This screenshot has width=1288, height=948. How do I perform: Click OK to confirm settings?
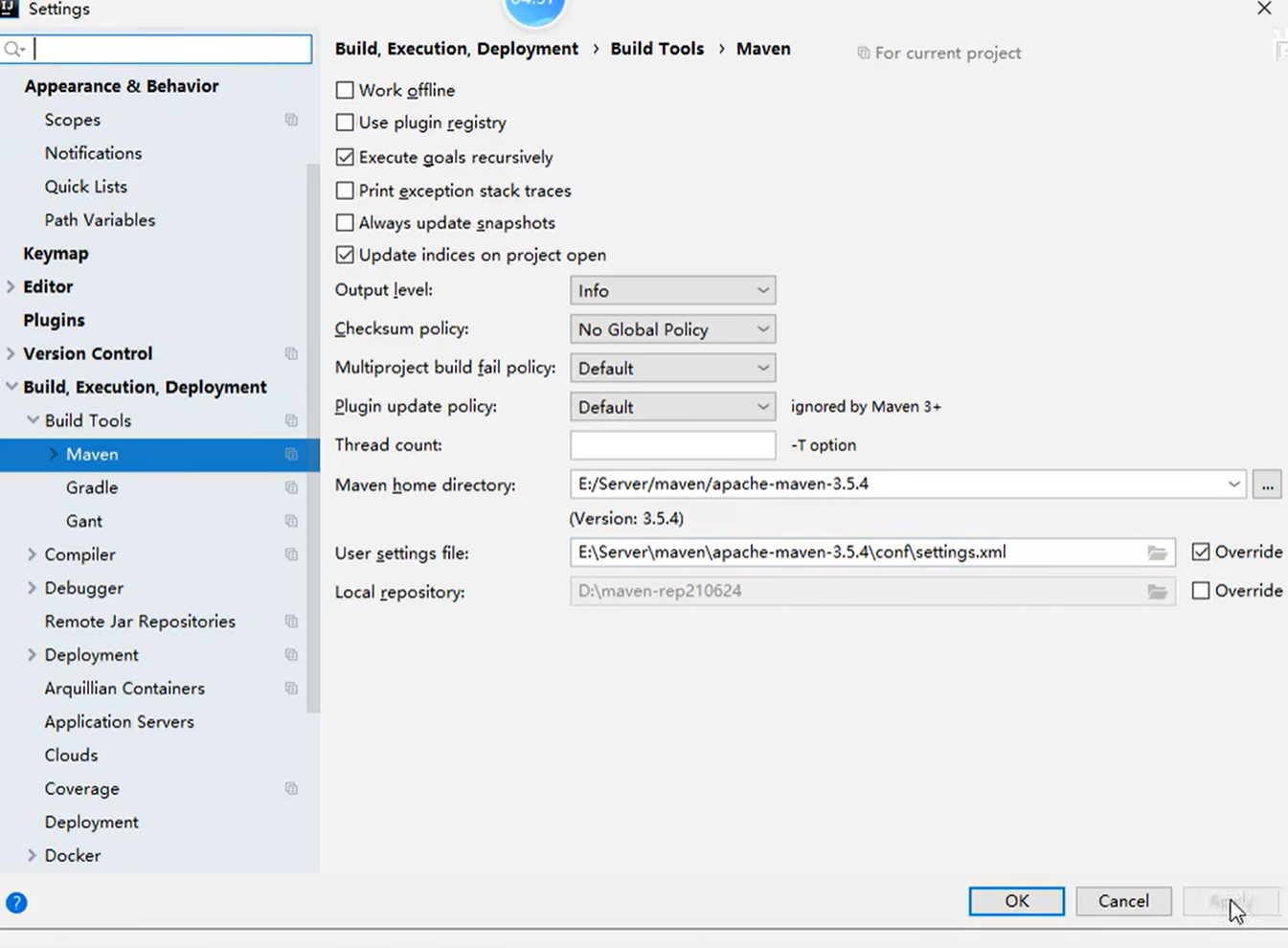[1016, 901]
